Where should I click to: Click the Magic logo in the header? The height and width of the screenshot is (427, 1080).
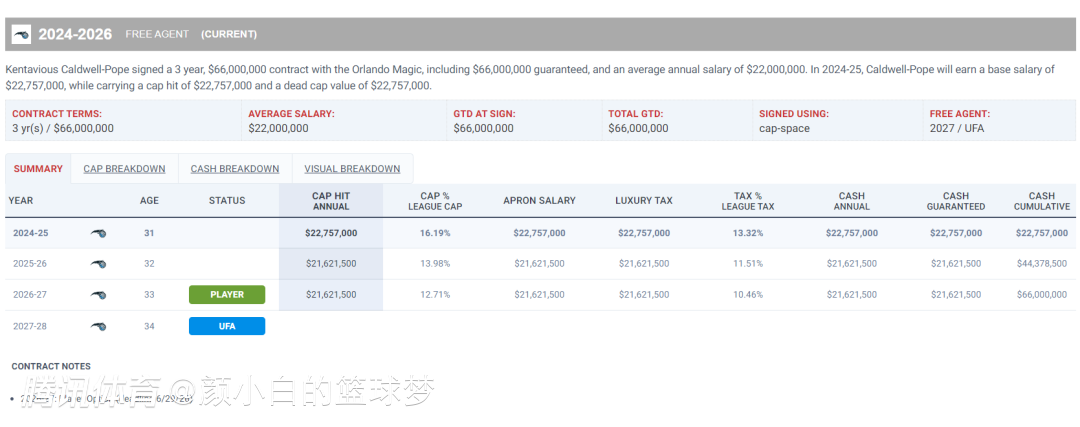click(21, 35)
